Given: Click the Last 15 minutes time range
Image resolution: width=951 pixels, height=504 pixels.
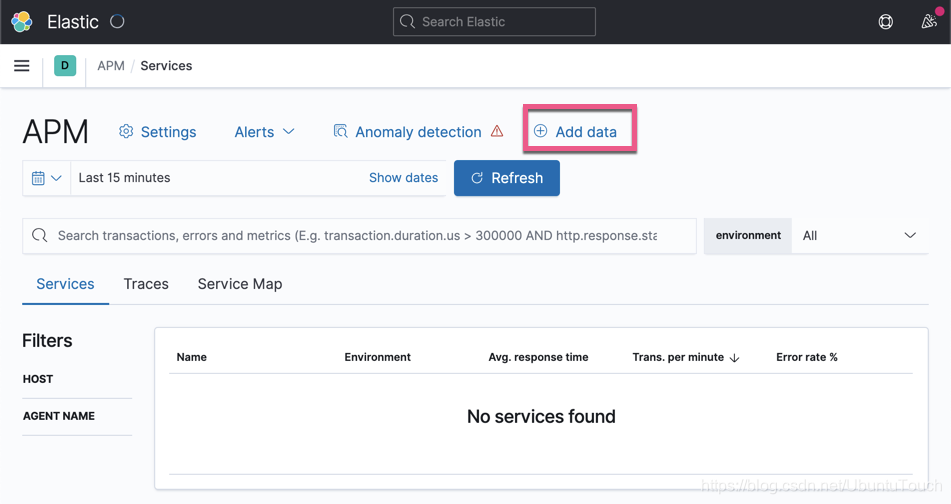Looking at the screenshot, I should click(x=124, y=178).
